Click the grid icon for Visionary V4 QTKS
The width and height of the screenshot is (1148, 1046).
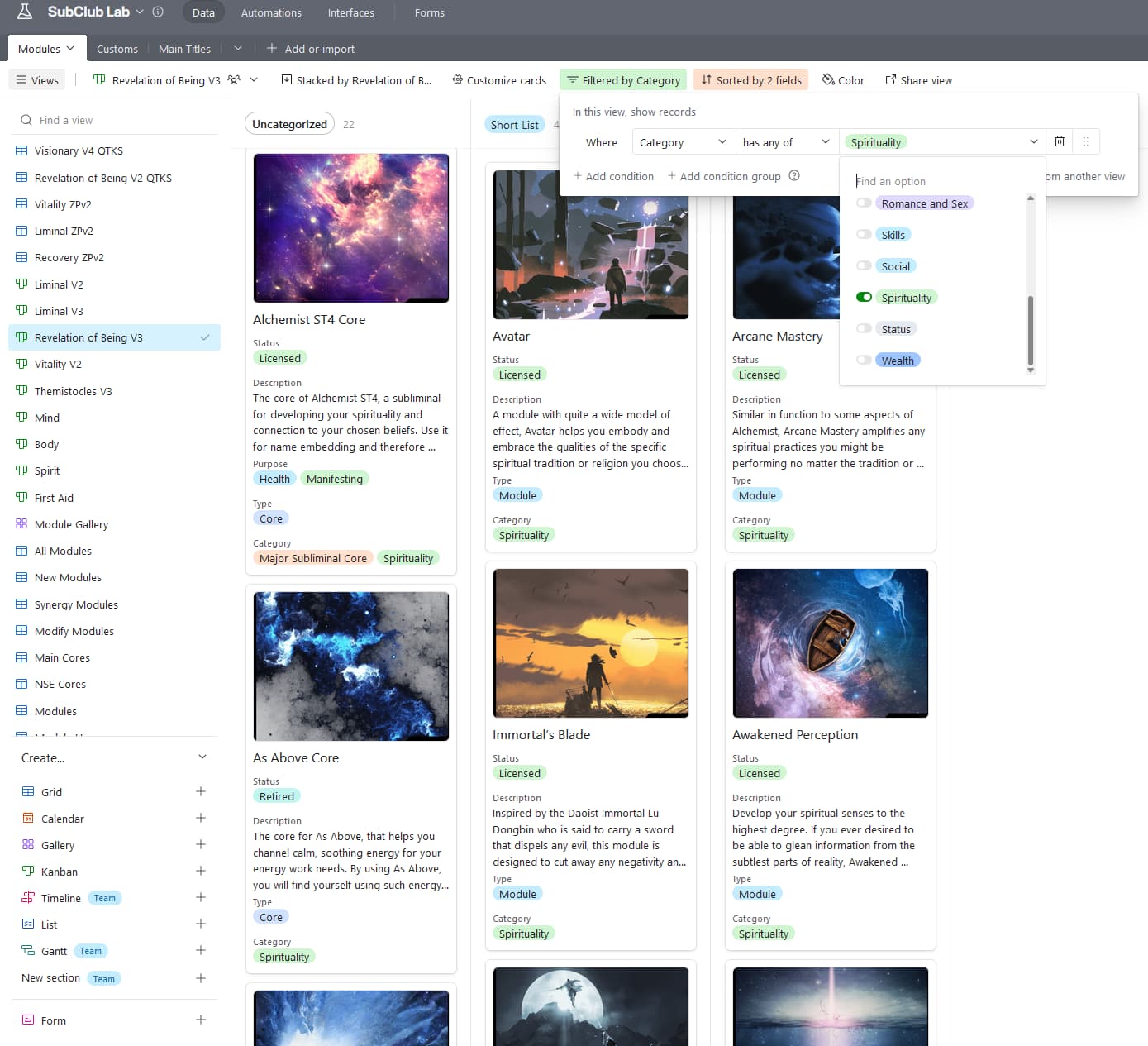tap(21, 150)
